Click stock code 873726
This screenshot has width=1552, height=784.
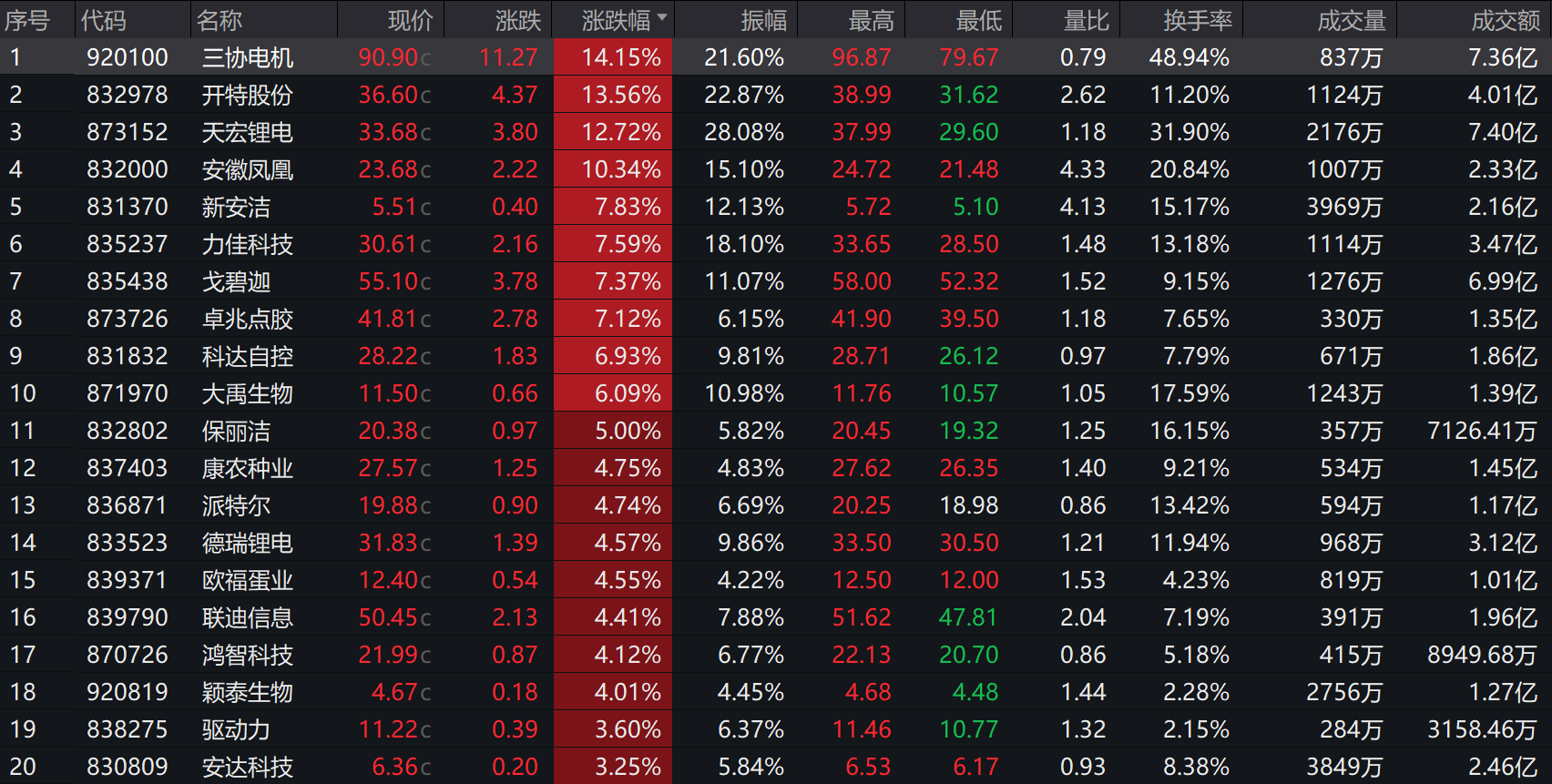tap(128, 319)
